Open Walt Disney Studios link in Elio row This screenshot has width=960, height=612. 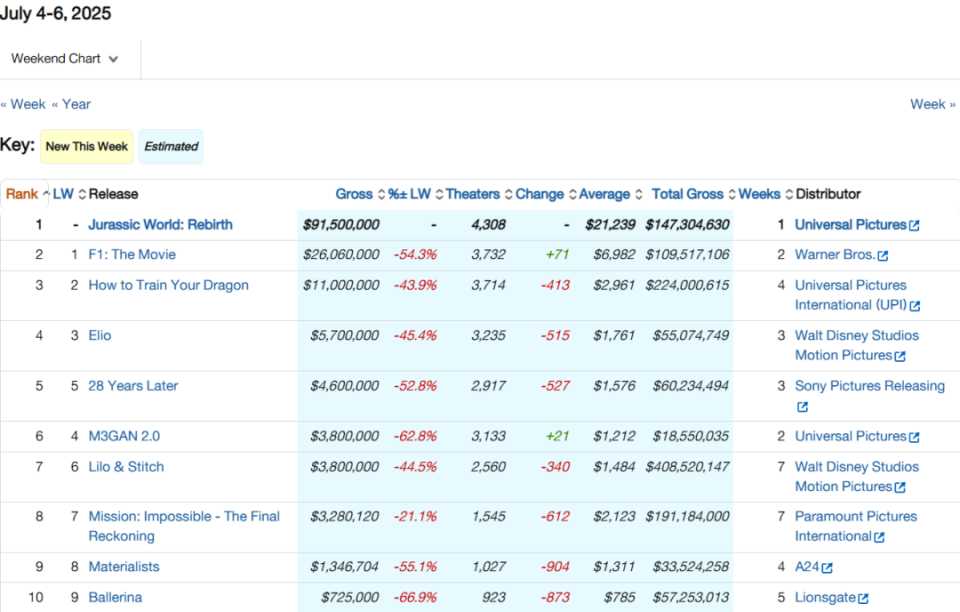[x=857, y=345]
